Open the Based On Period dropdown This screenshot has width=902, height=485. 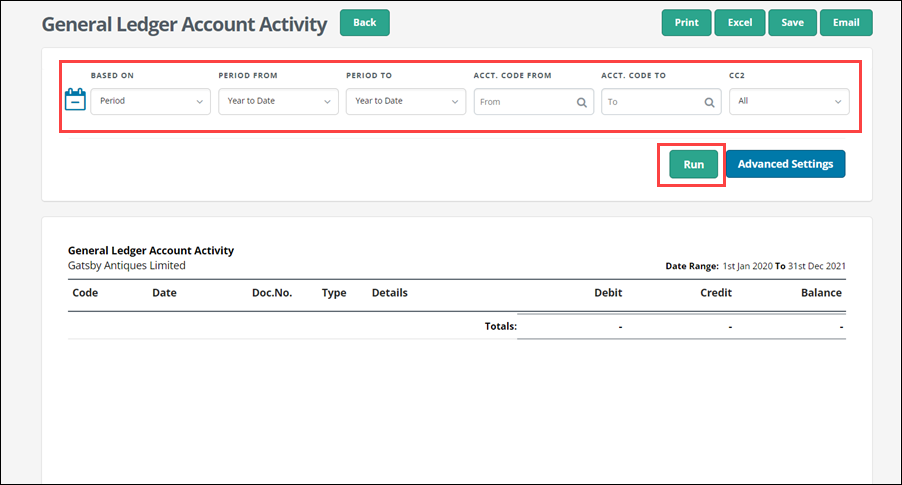click(x=151, y=101)
